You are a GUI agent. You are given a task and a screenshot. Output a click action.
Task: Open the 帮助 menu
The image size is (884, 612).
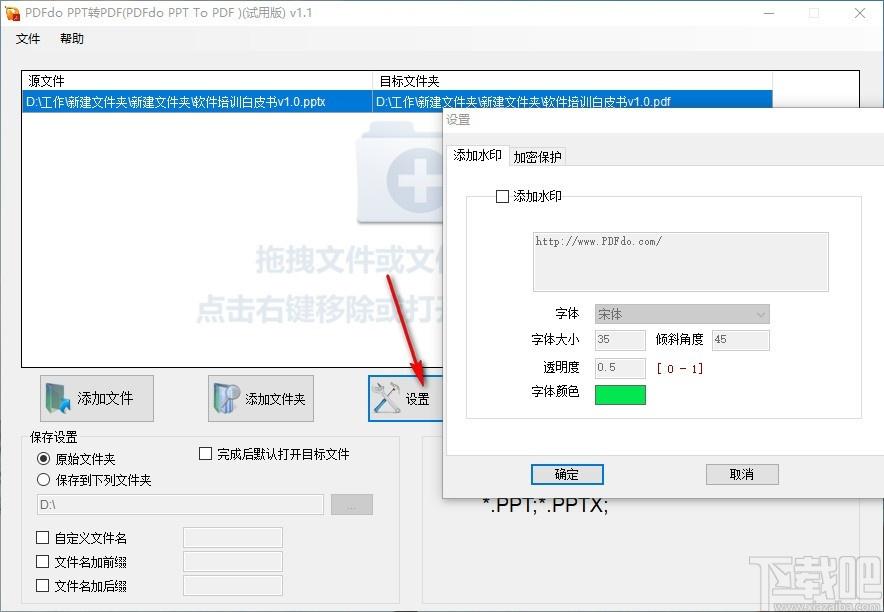[72, 38]
